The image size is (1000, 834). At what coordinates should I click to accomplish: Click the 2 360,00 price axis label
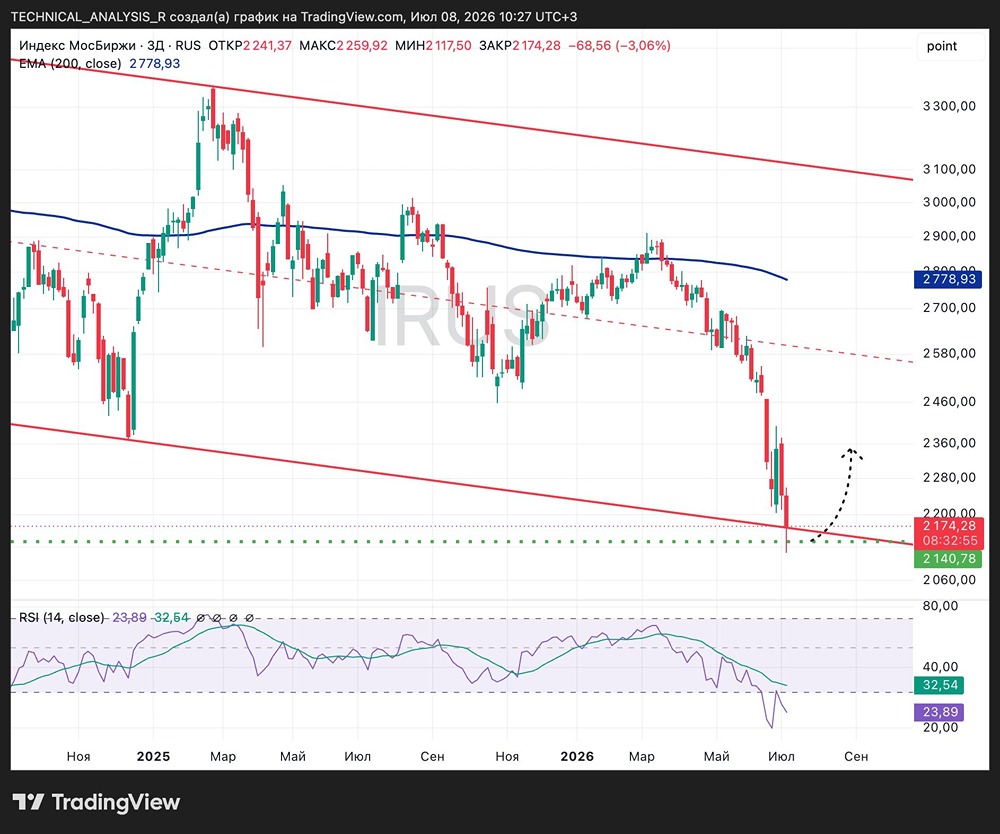pyautogui.click(x=949, y=443)
